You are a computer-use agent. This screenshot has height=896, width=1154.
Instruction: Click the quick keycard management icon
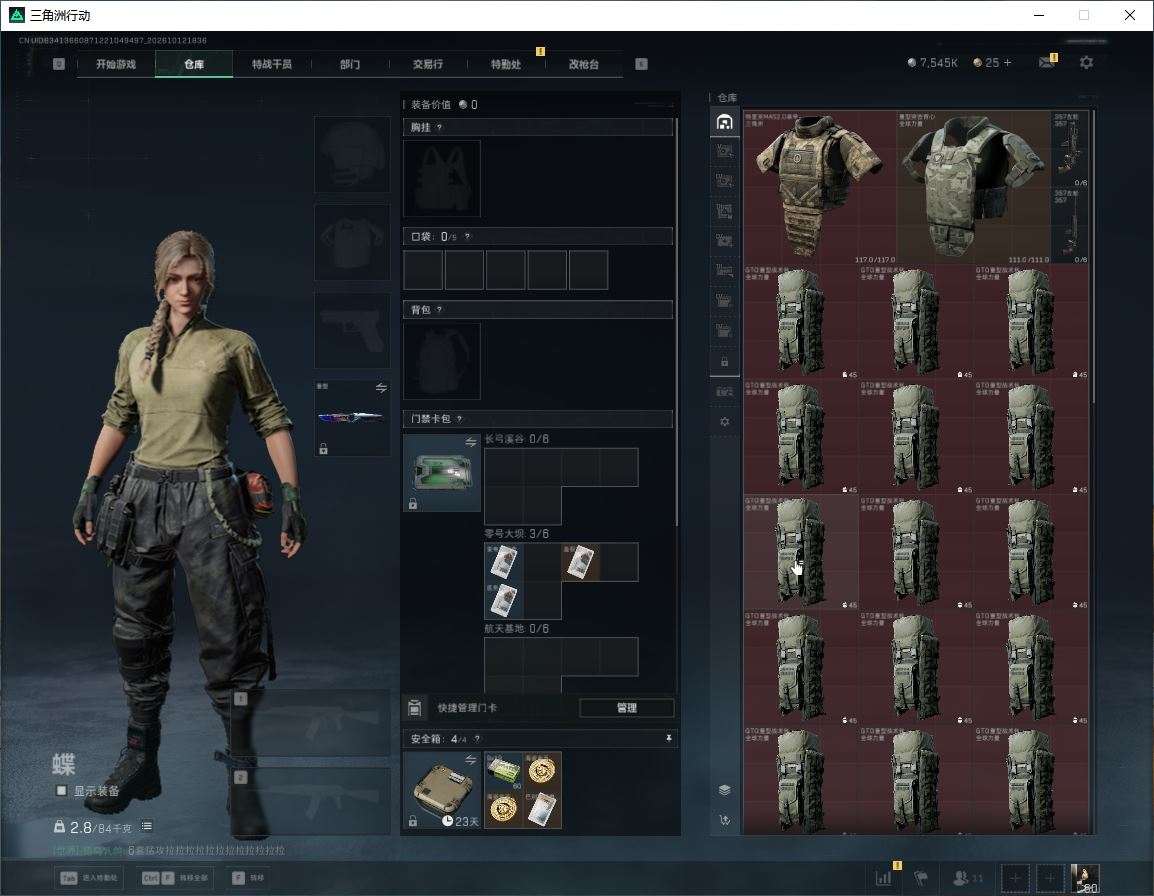click(414, 708)
